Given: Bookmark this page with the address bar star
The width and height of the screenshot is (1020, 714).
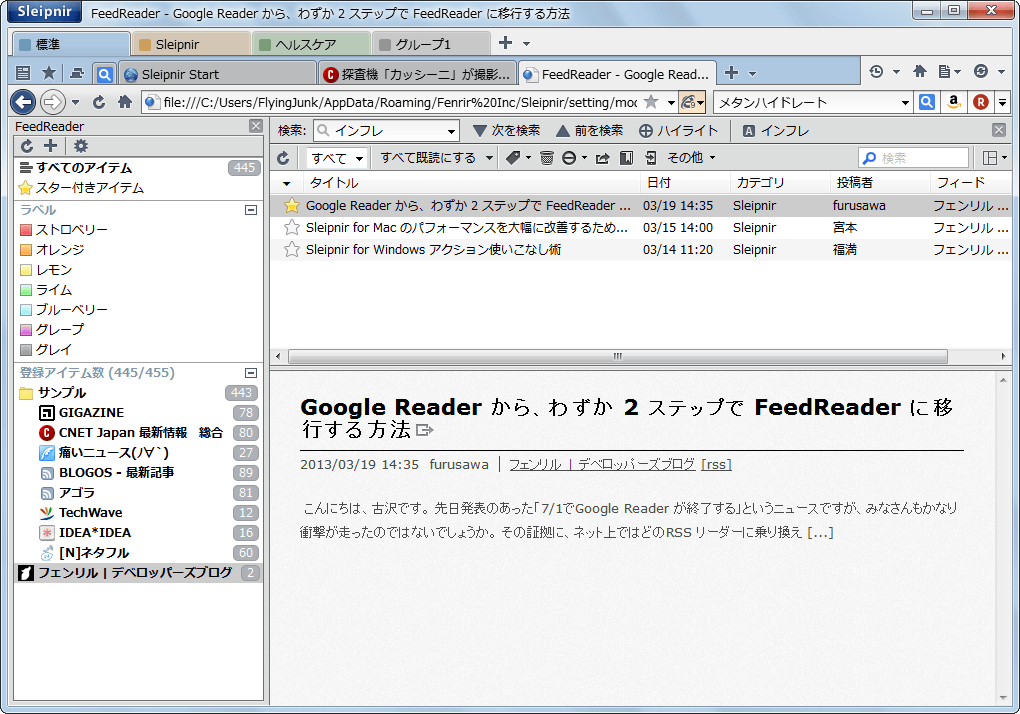Looking at the screenshot, I should click(651, 102).
